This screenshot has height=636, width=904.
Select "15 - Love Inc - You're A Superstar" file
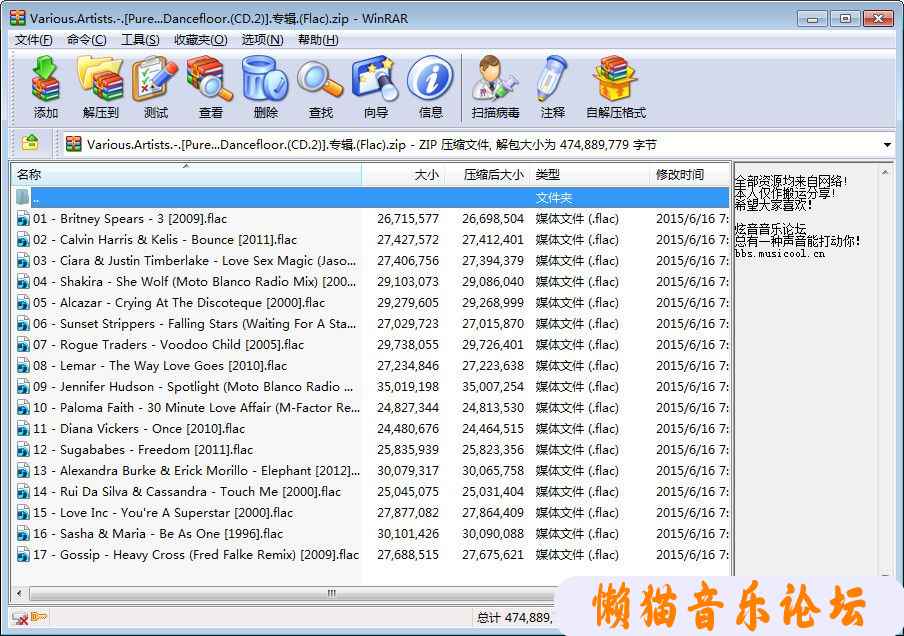163,513
